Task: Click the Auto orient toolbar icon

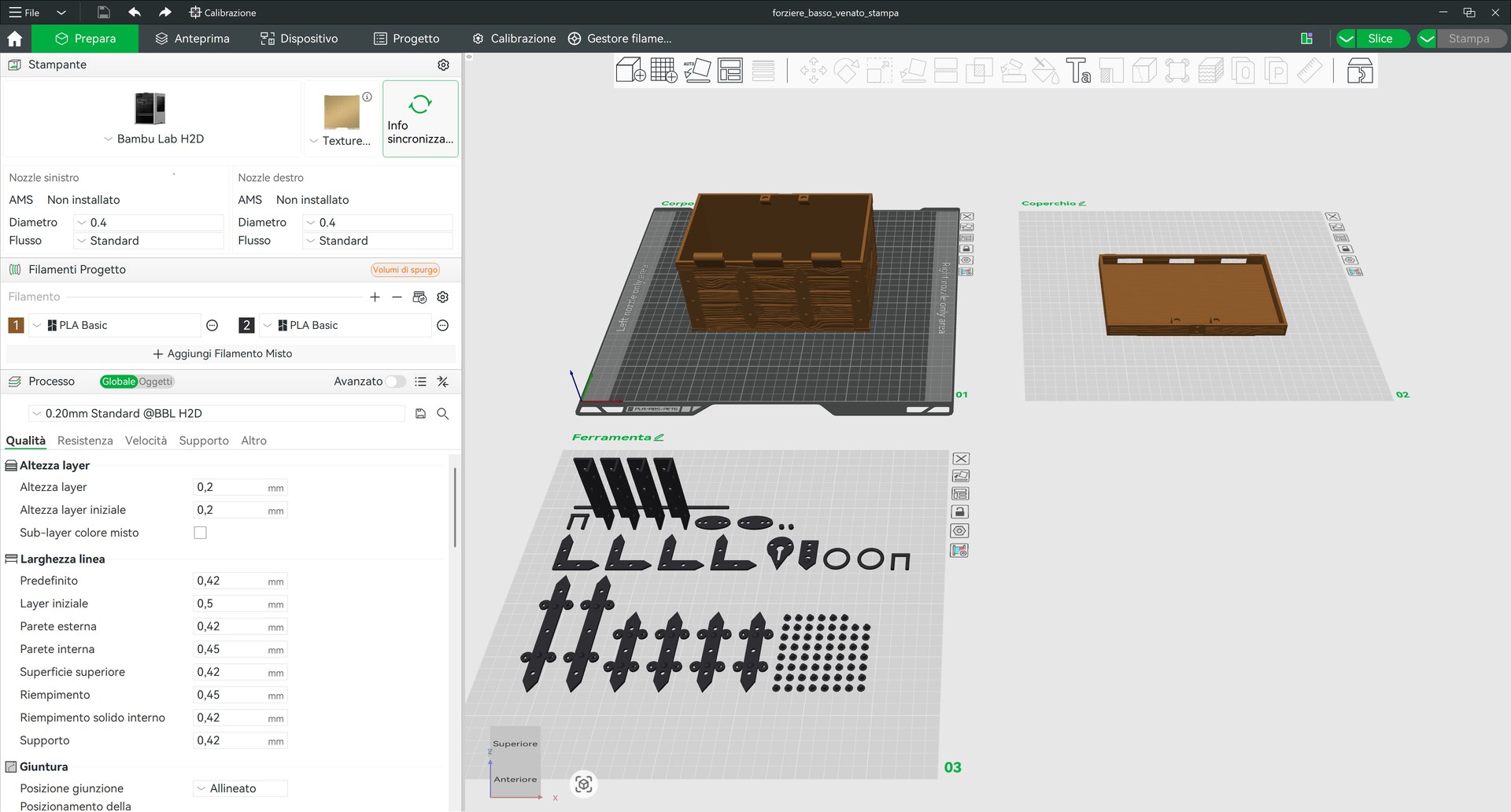Action: point(696,70)
